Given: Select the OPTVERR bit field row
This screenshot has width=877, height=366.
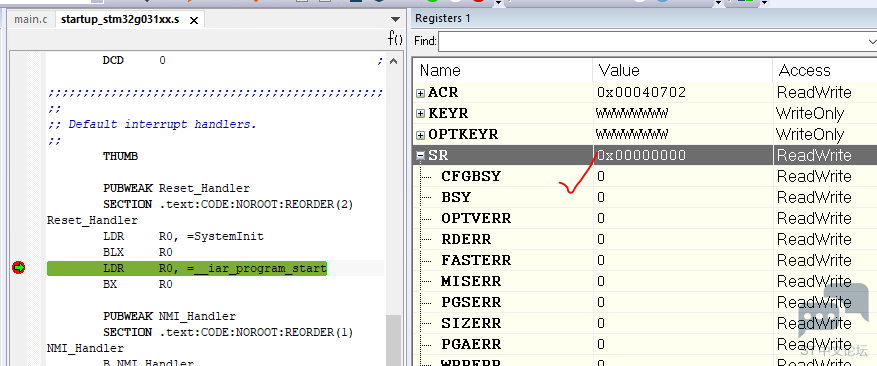Looking at the screenshot, I should pyautogui.click(x=645, y=218).
